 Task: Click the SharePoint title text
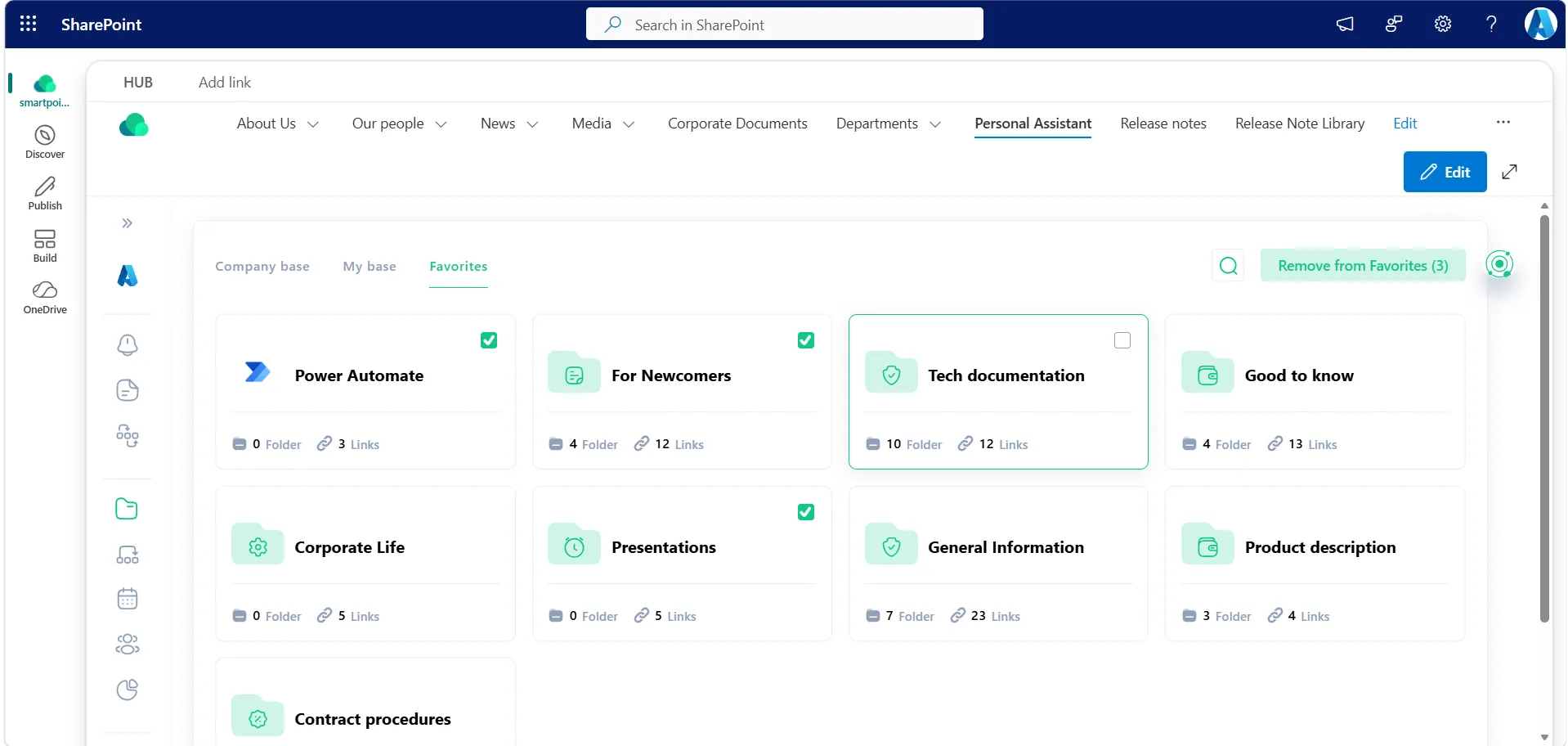(x=101, y=25)
